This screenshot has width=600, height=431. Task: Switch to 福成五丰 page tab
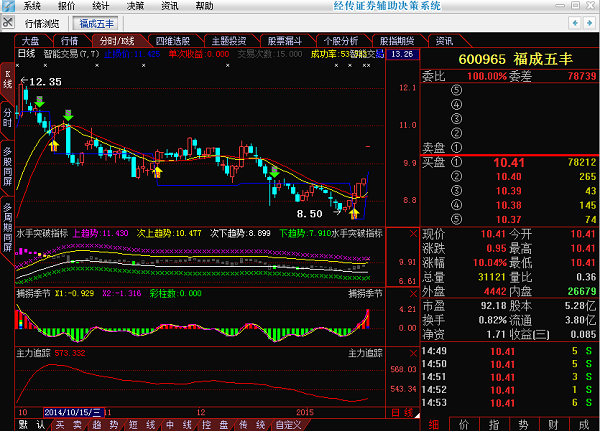coord(96,24)
